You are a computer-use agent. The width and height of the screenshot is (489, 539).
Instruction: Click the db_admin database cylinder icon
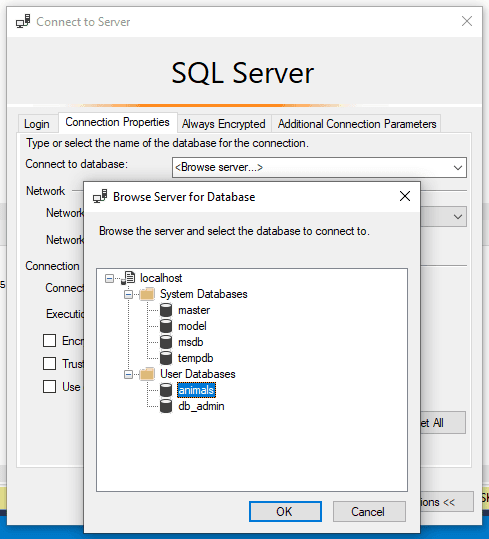coord(166,406)
